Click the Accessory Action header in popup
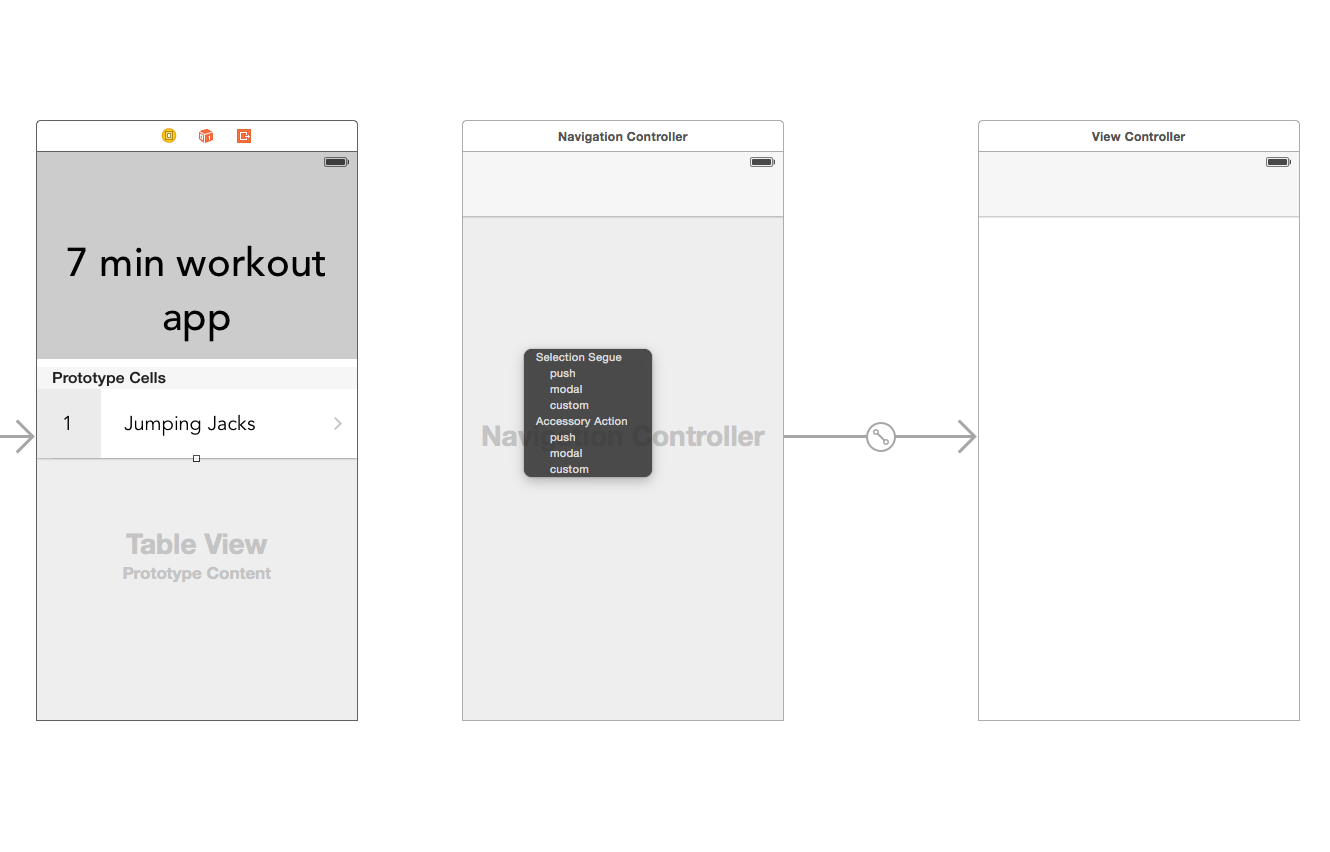The height and width of the screenshot is (852, 1330). pos(582,422)
